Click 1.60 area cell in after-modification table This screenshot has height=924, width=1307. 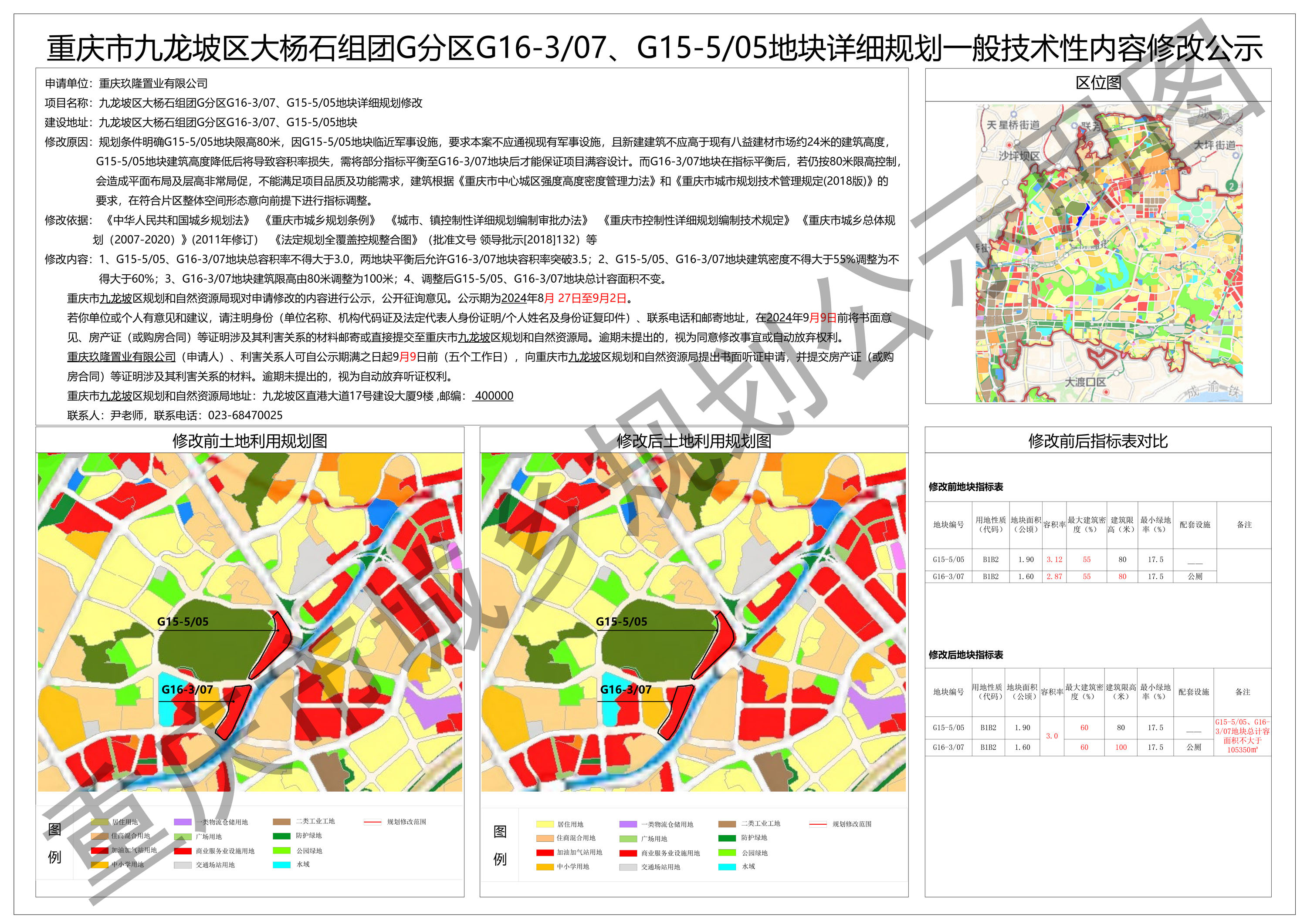point(1022,747)
